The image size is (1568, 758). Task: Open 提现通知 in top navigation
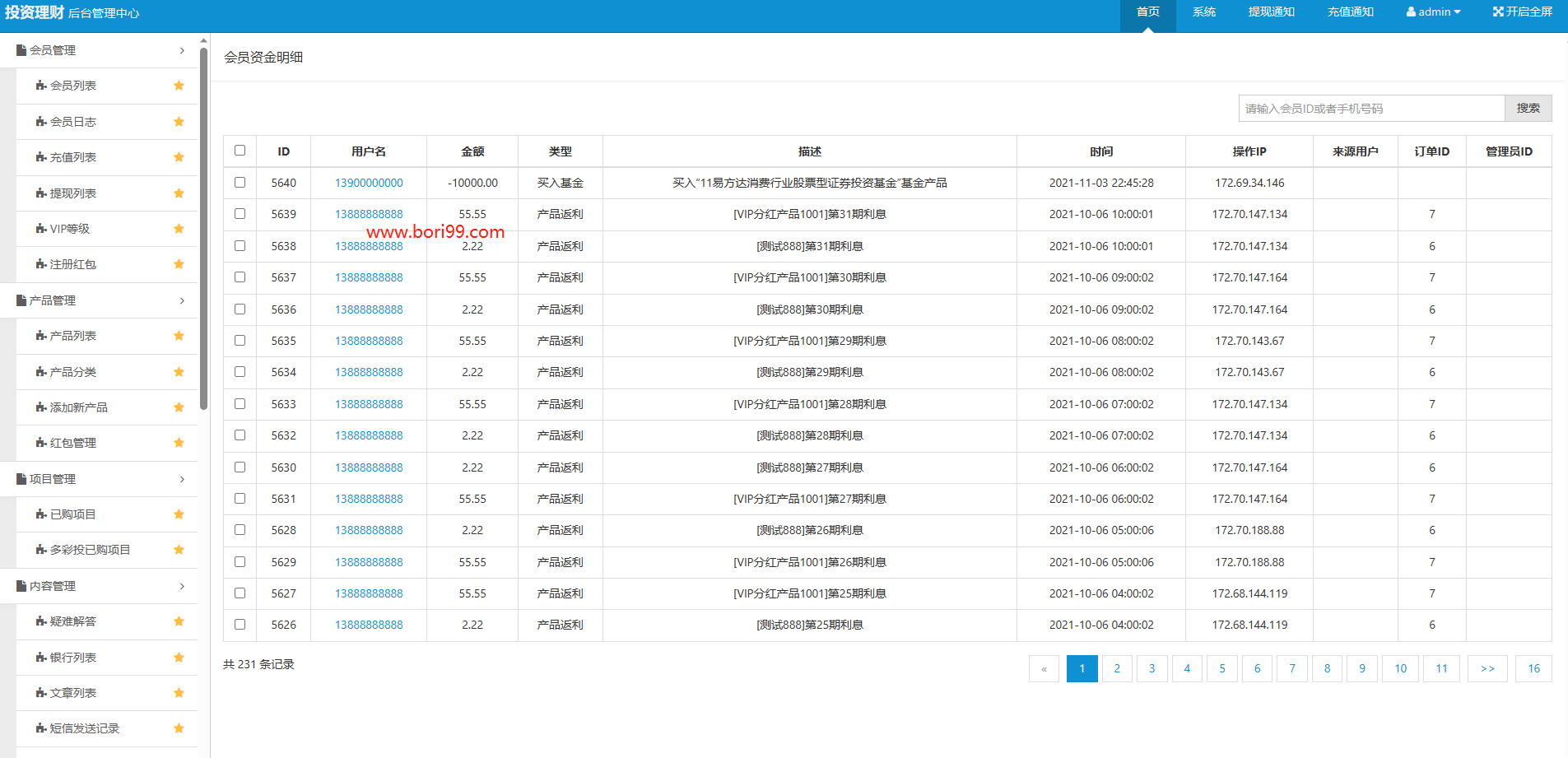pos(1272,12)
